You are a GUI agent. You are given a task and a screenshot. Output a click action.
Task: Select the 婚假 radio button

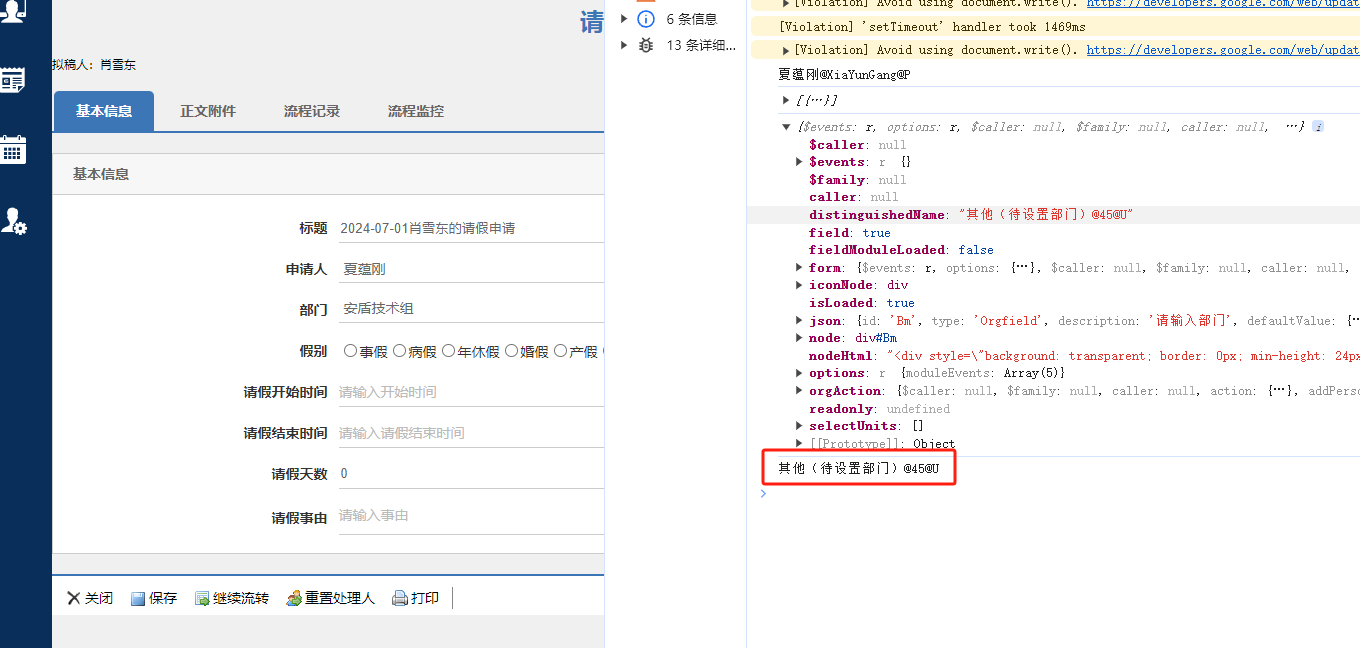click(x=511, y=351)
